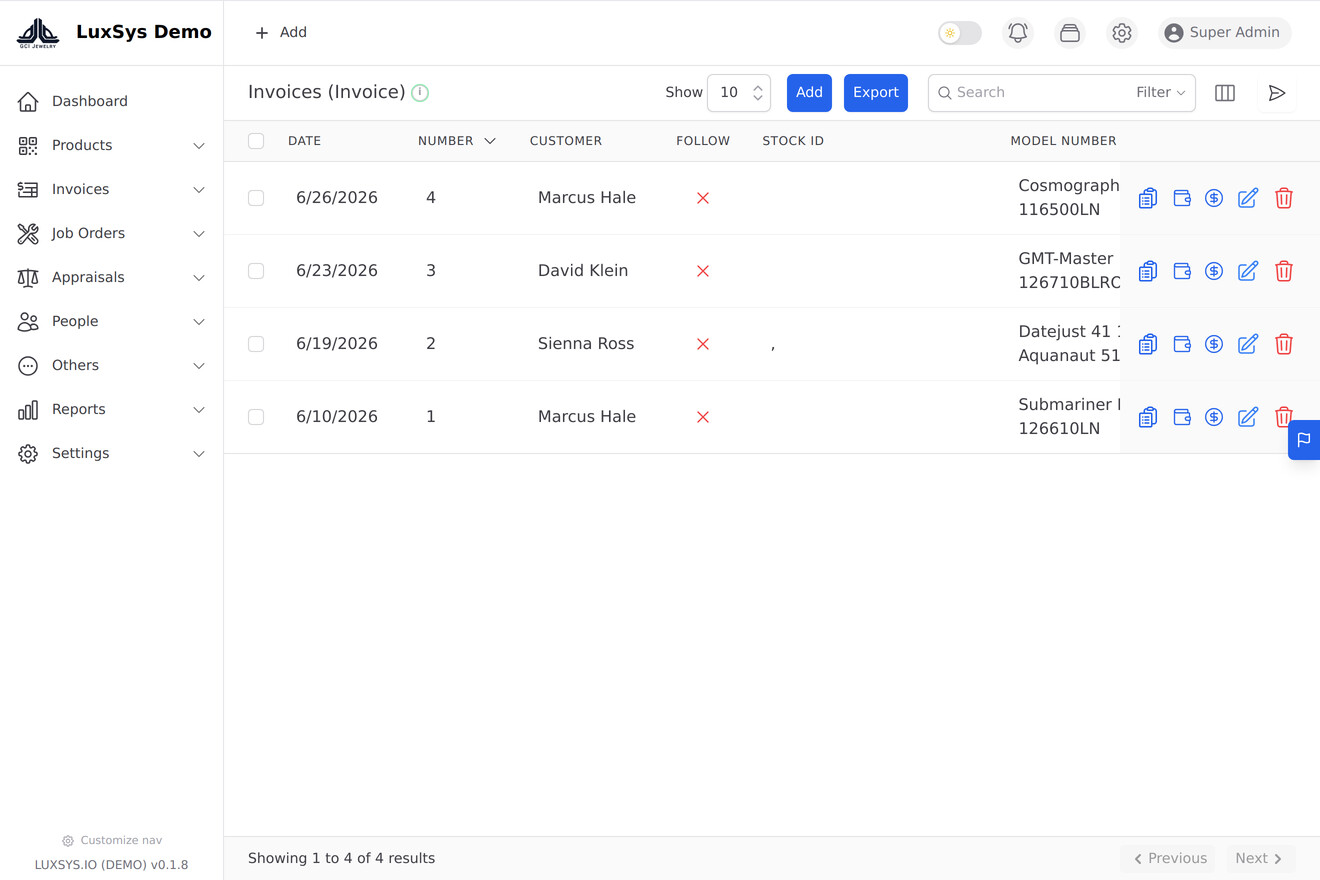Click inside the Search field

tap(1038, 93)
